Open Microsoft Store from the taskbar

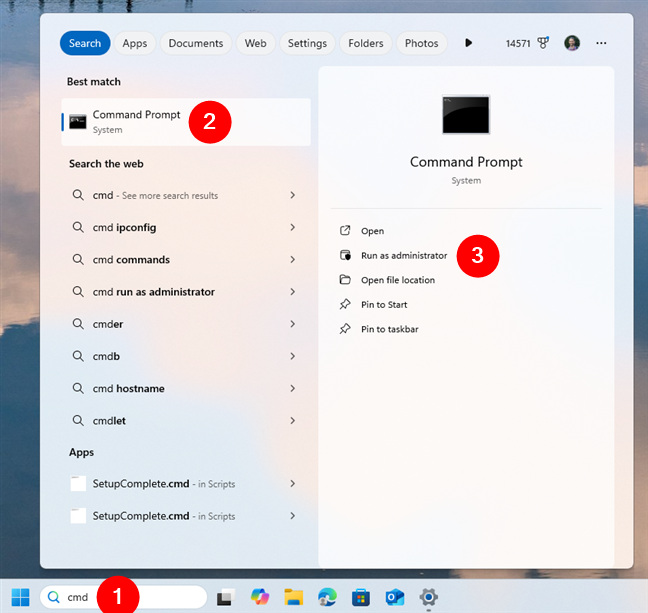[361, 598]
